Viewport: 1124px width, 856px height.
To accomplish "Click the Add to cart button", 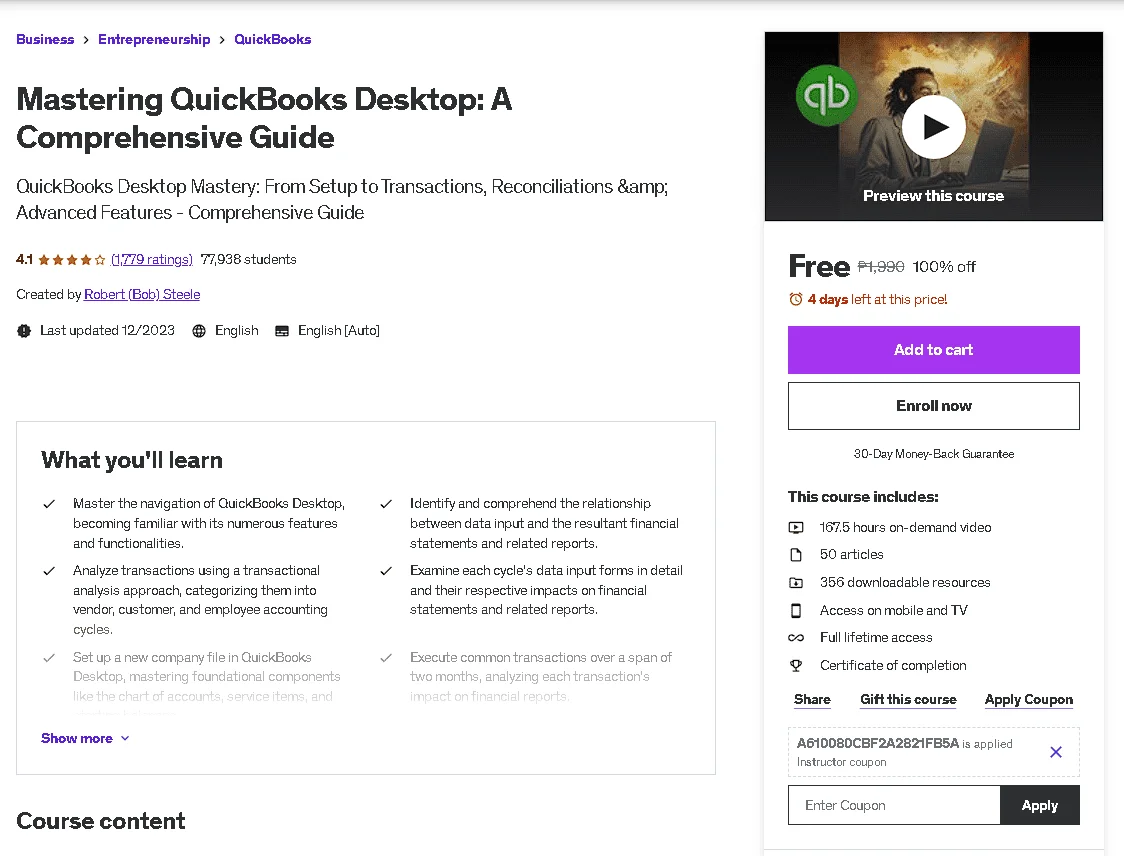I will click(x=933, y=350).
